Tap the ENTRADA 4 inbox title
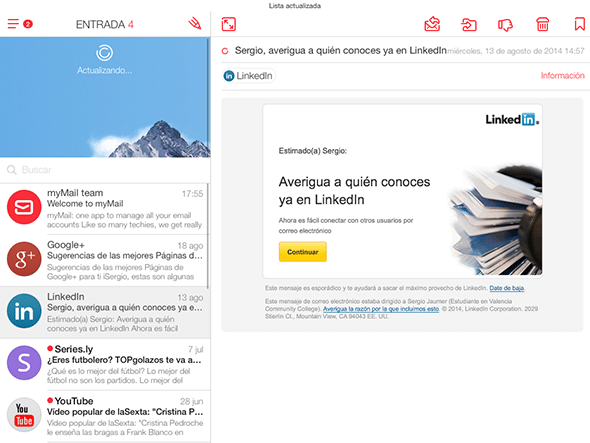590x443 pixels. tap(105, 24)
